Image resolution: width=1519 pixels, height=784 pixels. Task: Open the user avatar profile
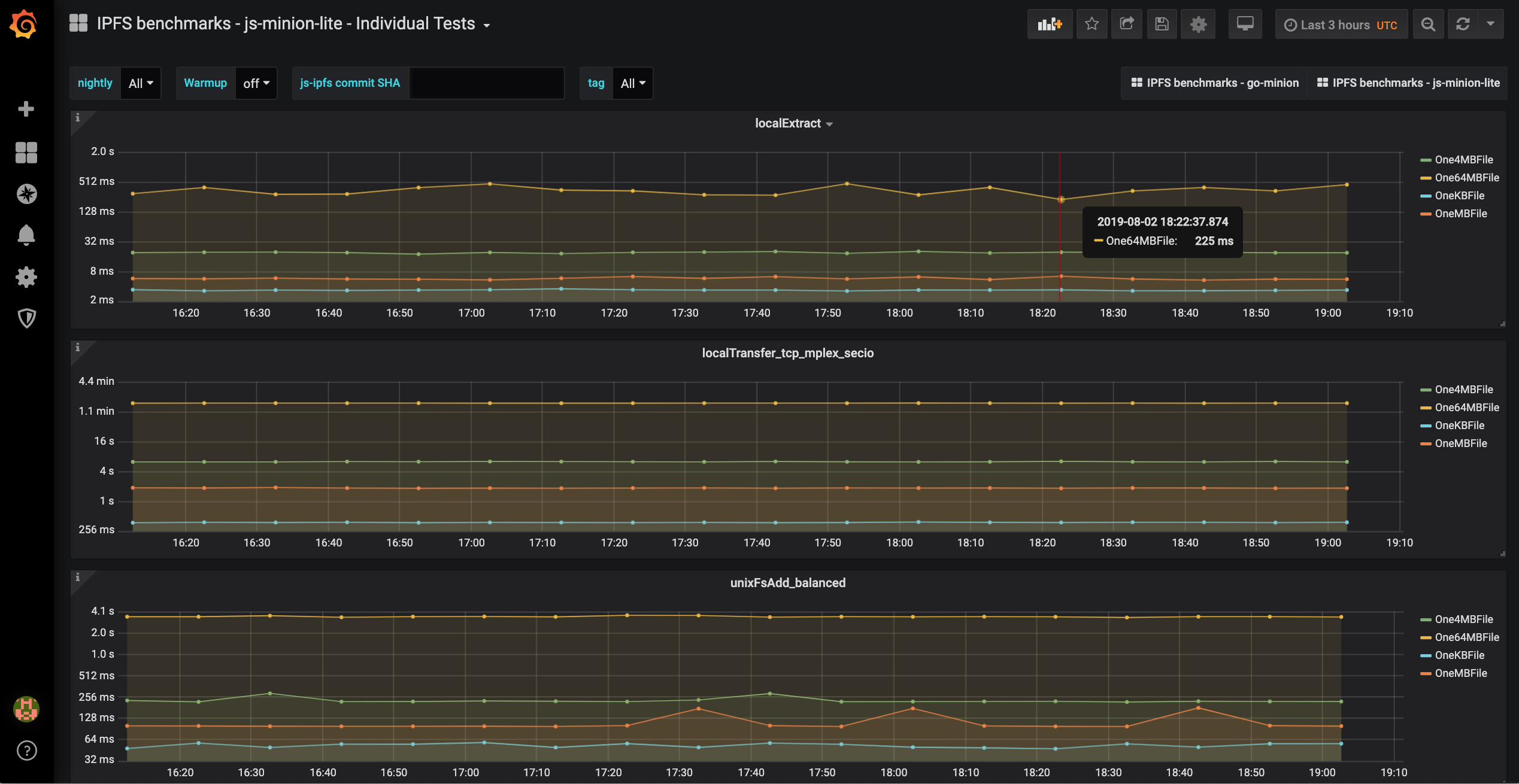(26, 709)
